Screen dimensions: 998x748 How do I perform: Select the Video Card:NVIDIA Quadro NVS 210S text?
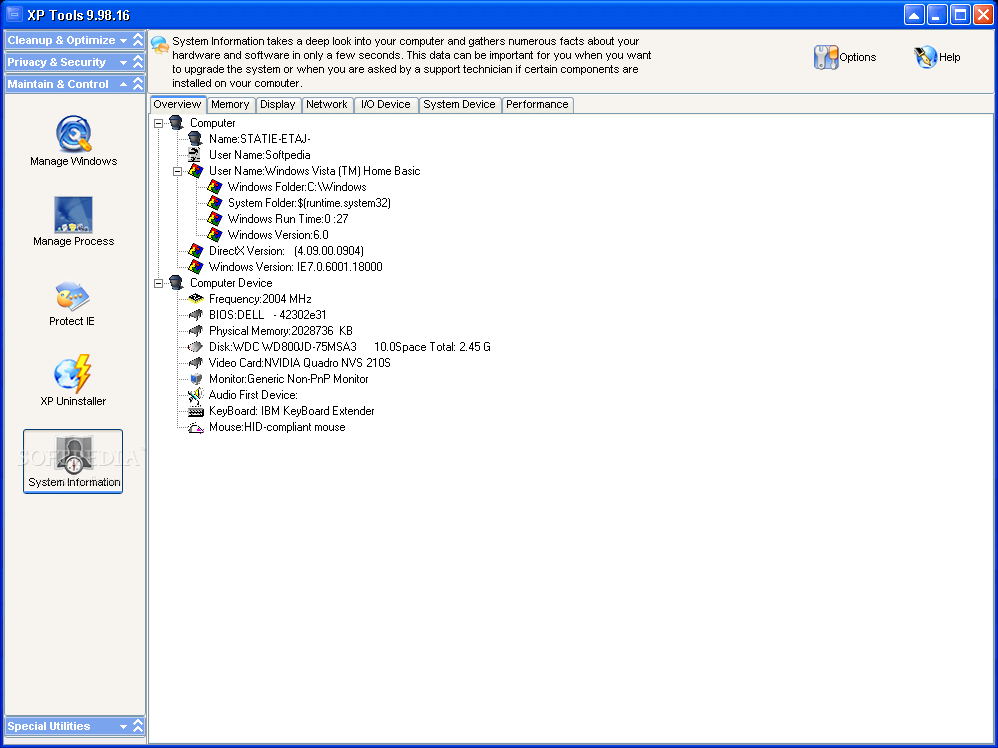(x=300, y=363)
